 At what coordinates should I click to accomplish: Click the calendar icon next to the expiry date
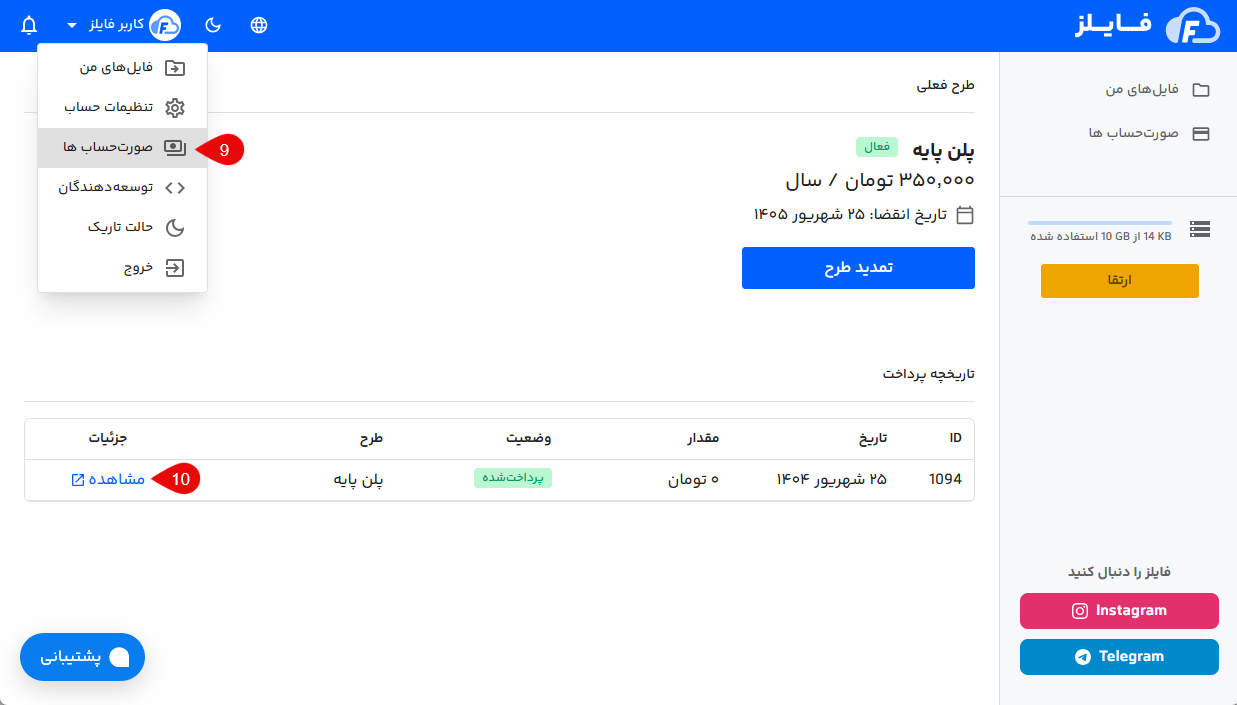(x=963, y=215)
